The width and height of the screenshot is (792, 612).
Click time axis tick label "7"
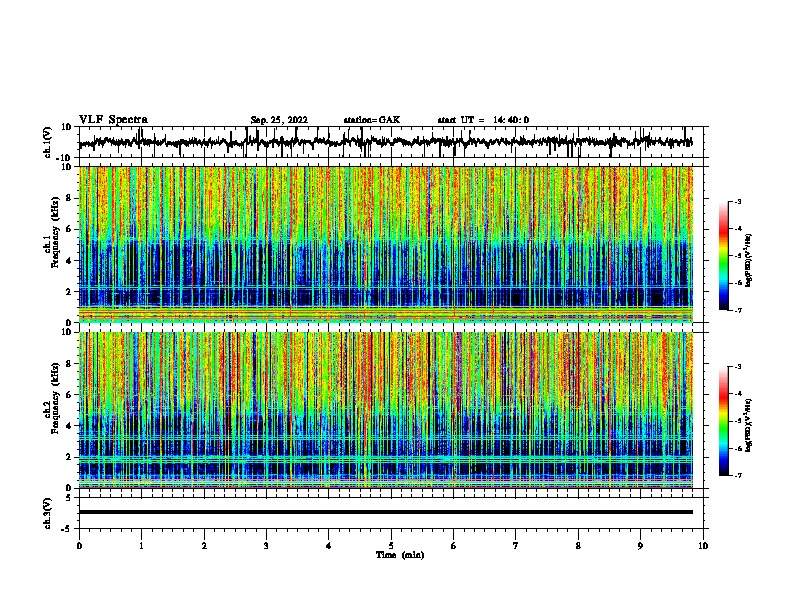(516, 546)
